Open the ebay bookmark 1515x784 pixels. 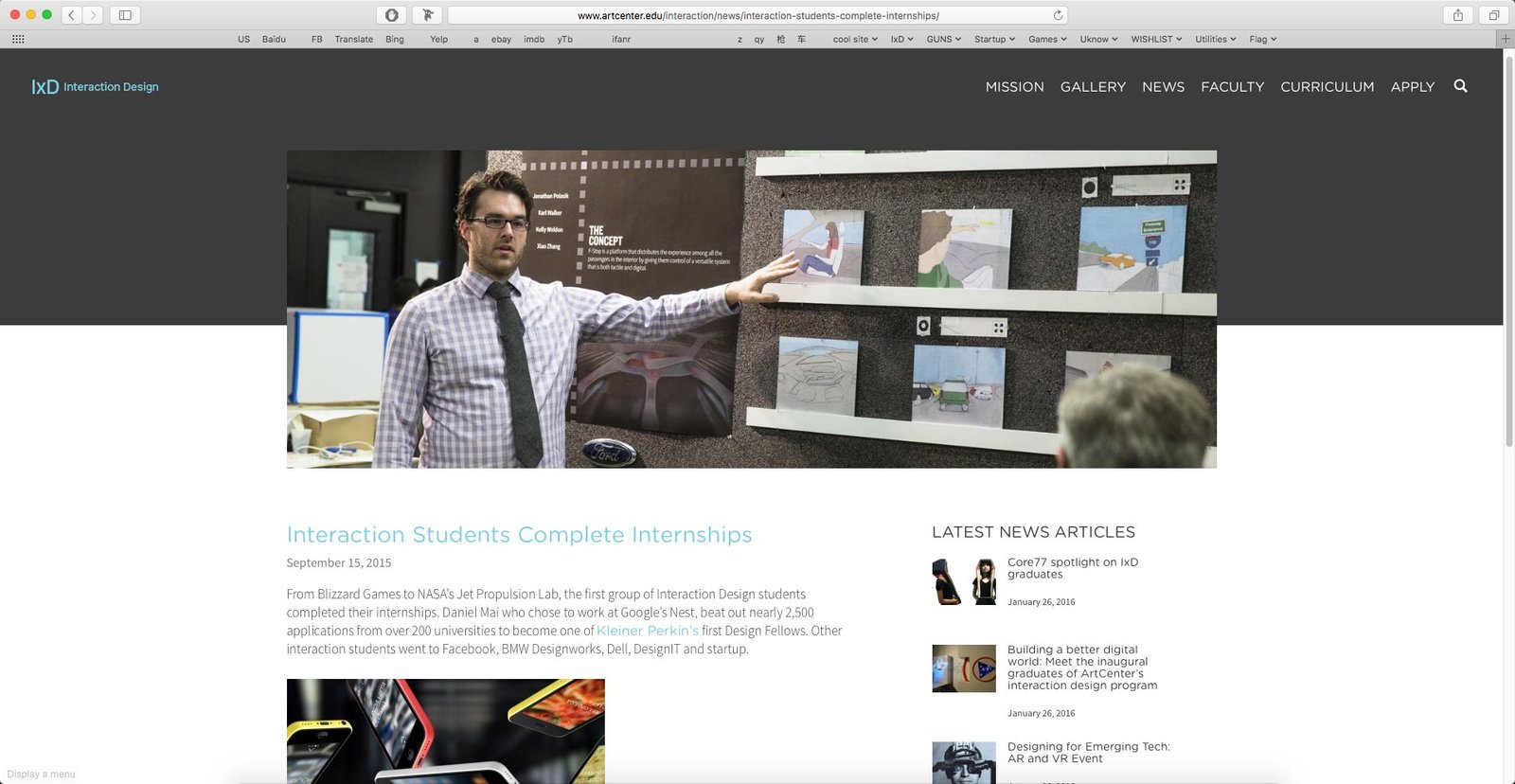coord(501,39)
